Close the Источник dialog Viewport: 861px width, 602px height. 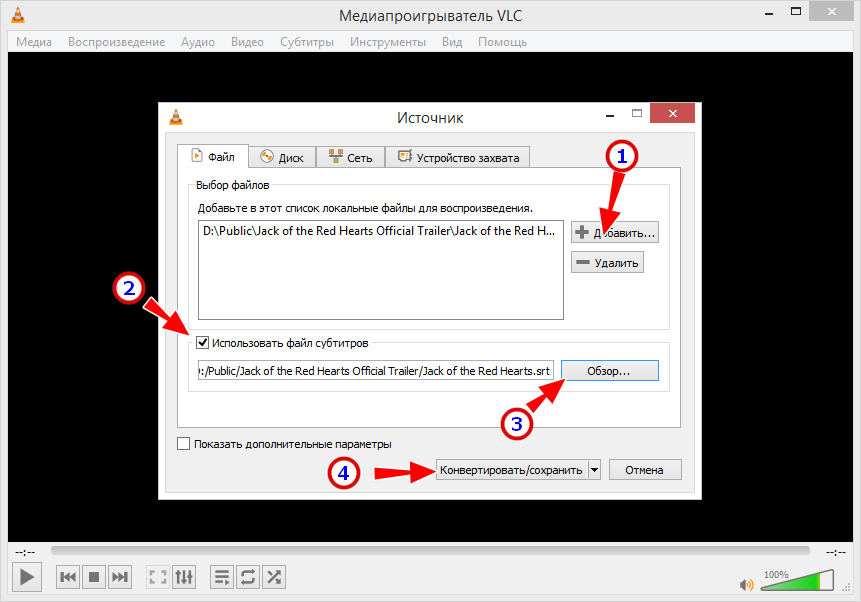coord(673,113)
